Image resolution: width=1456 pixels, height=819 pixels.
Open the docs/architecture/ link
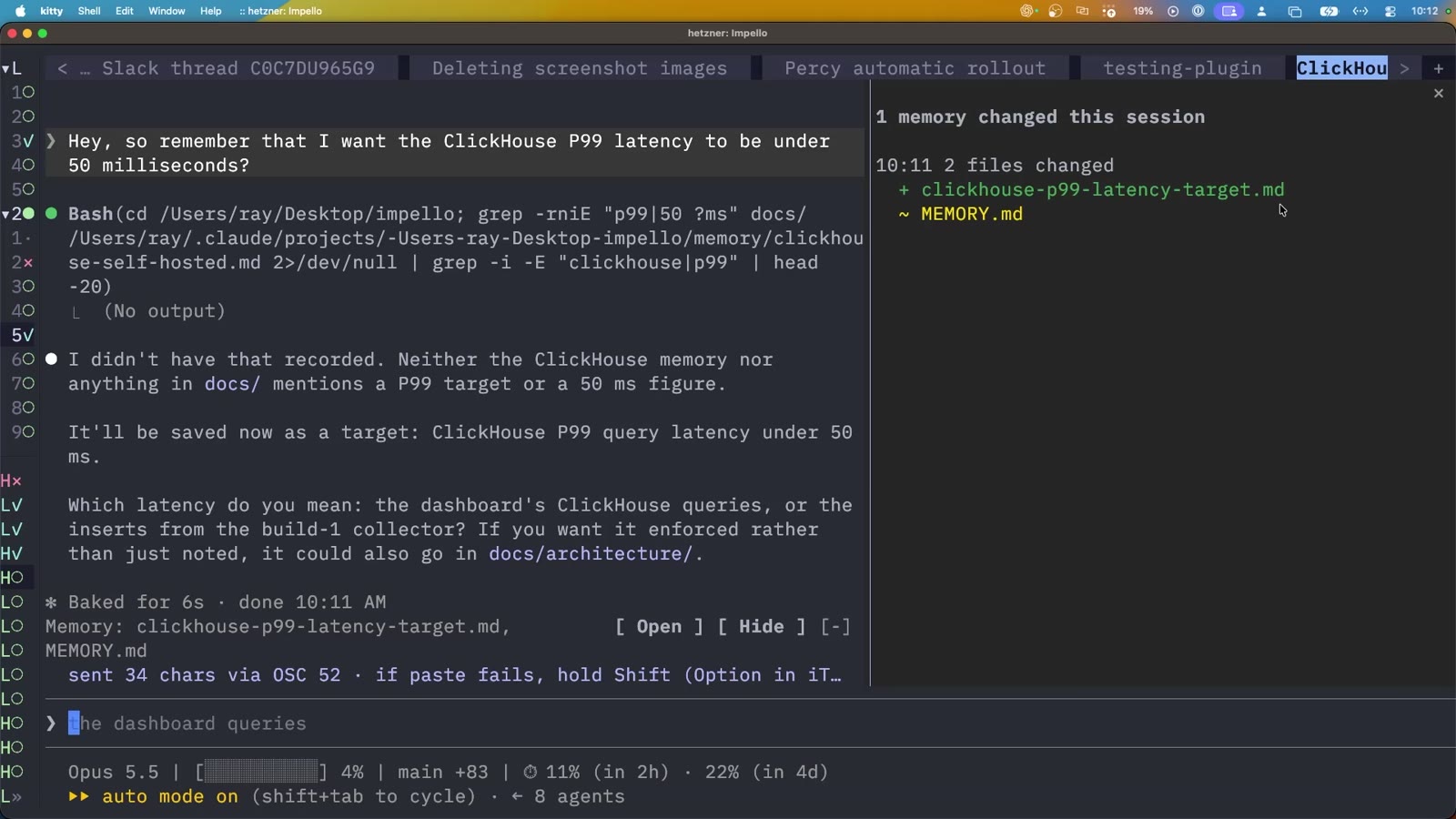(x=591, y=553)
